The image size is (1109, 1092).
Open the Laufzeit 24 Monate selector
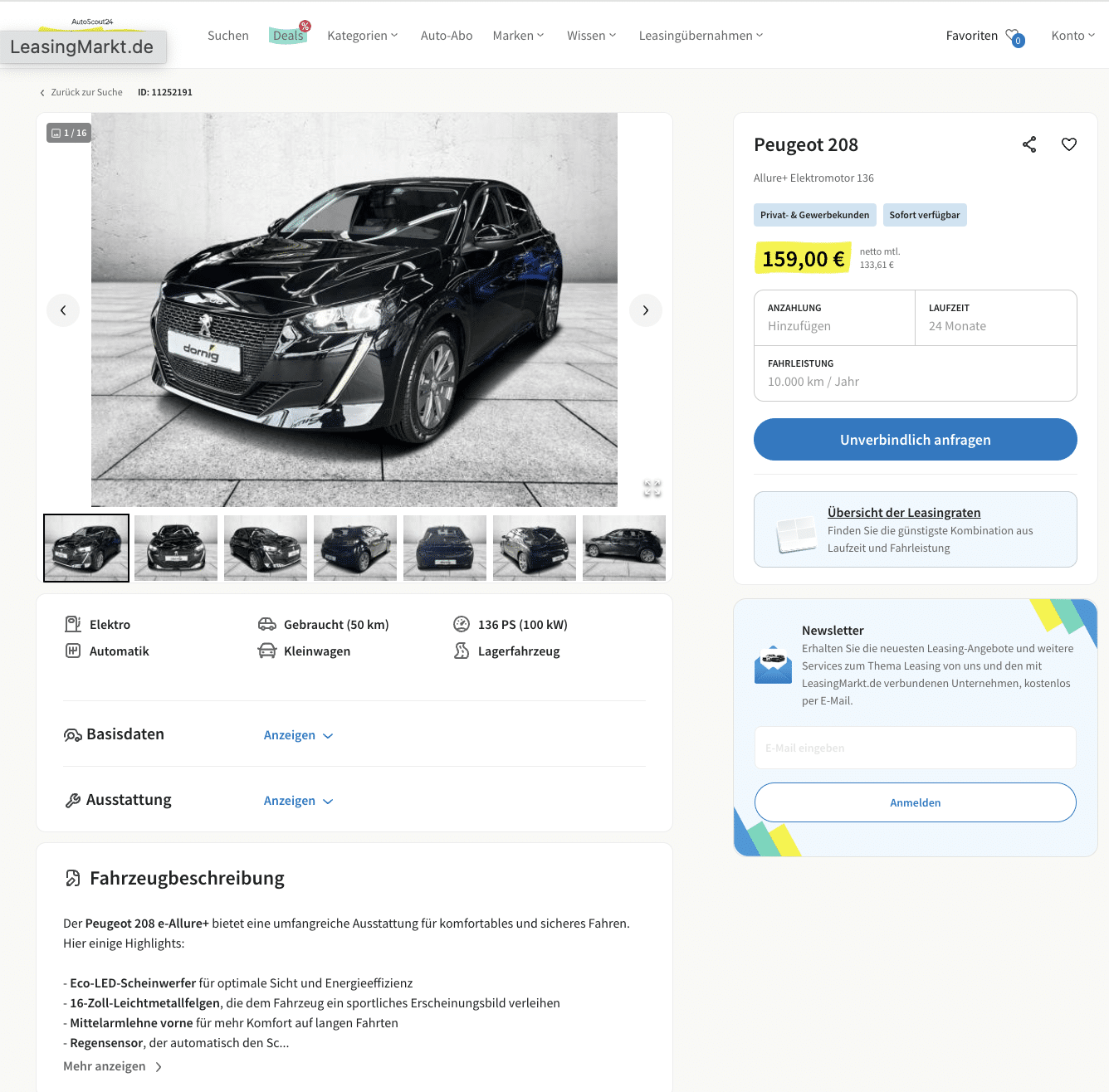(x=996, y=318)
